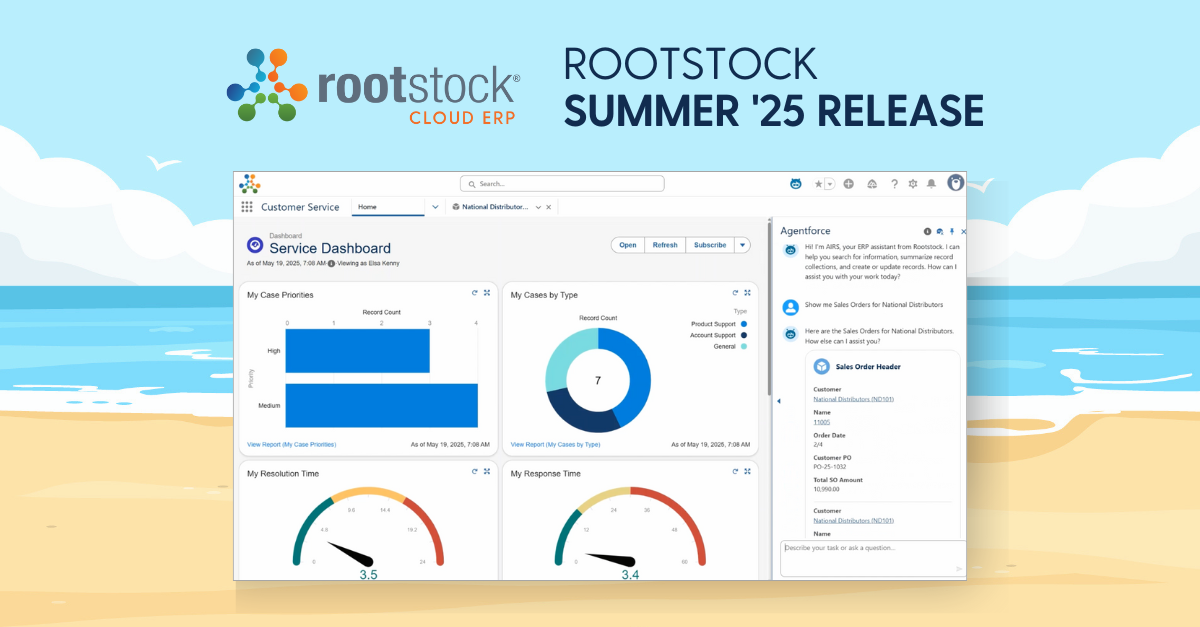Screen dimensions: 1200x627
Task: Pin the Agentforce panel
Action: [952, 231]
